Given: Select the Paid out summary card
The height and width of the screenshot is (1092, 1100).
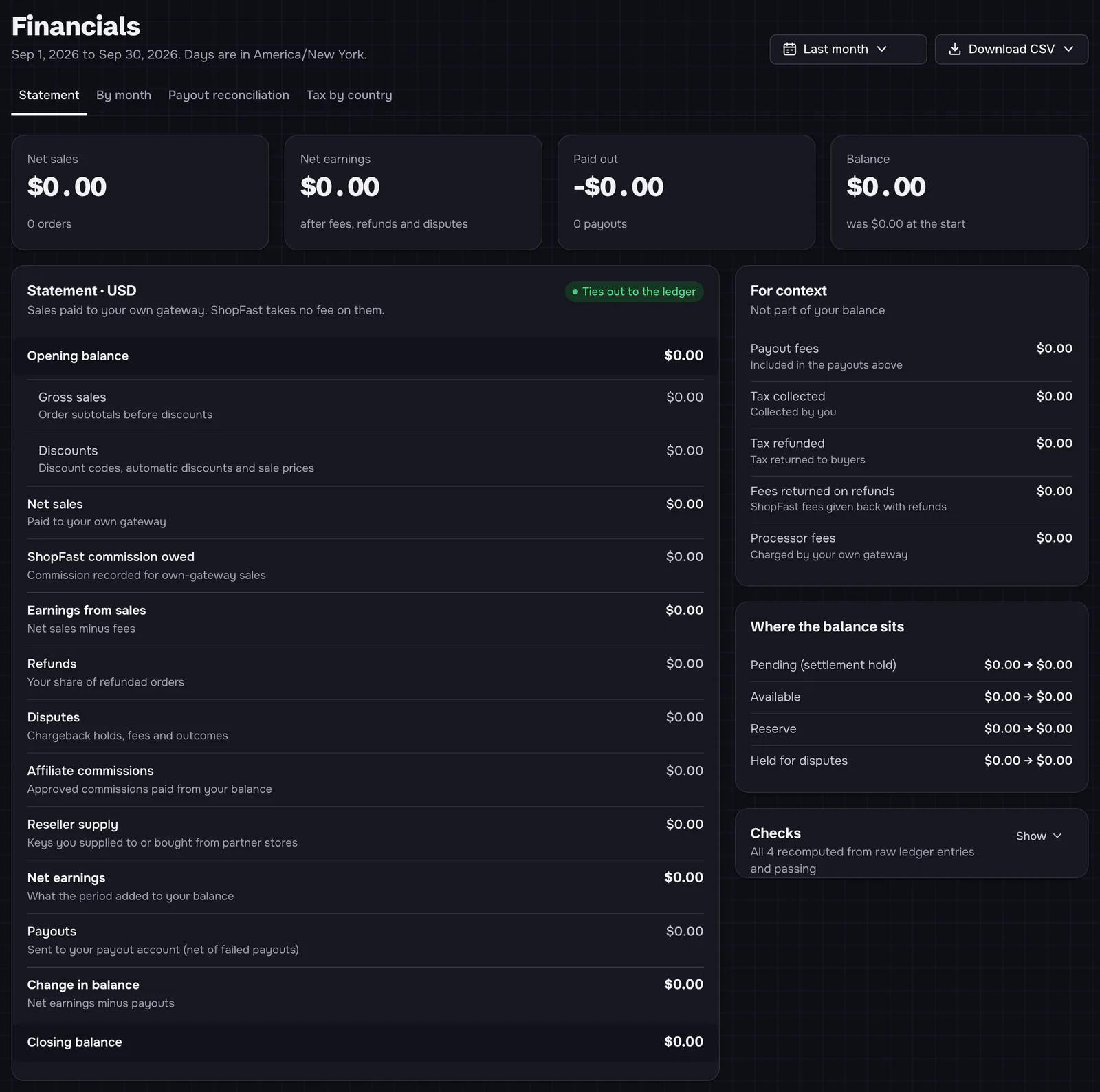Looking at the screenshot, I should (686, 193).
